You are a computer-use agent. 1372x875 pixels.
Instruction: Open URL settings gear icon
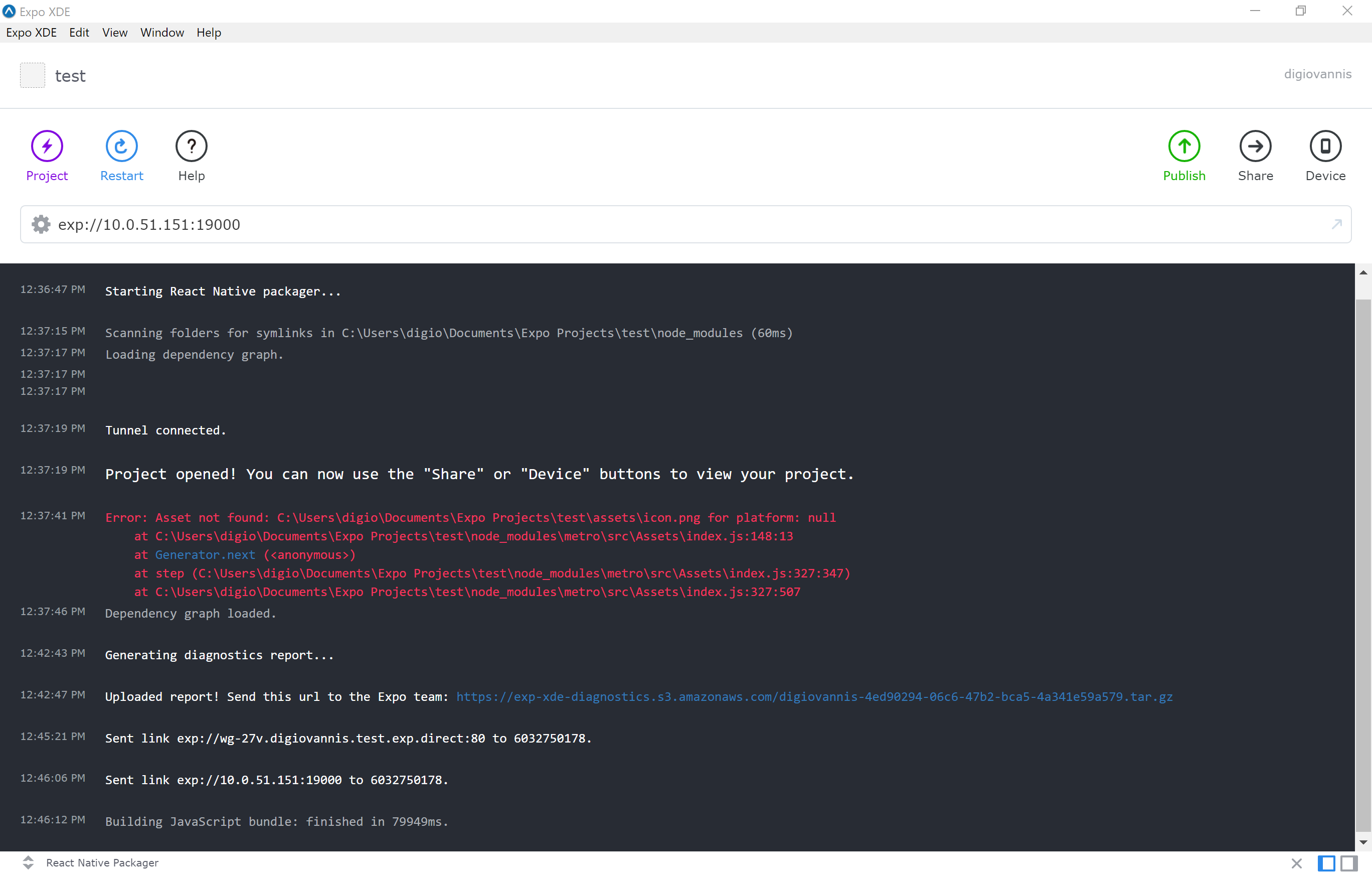[41, 225]
